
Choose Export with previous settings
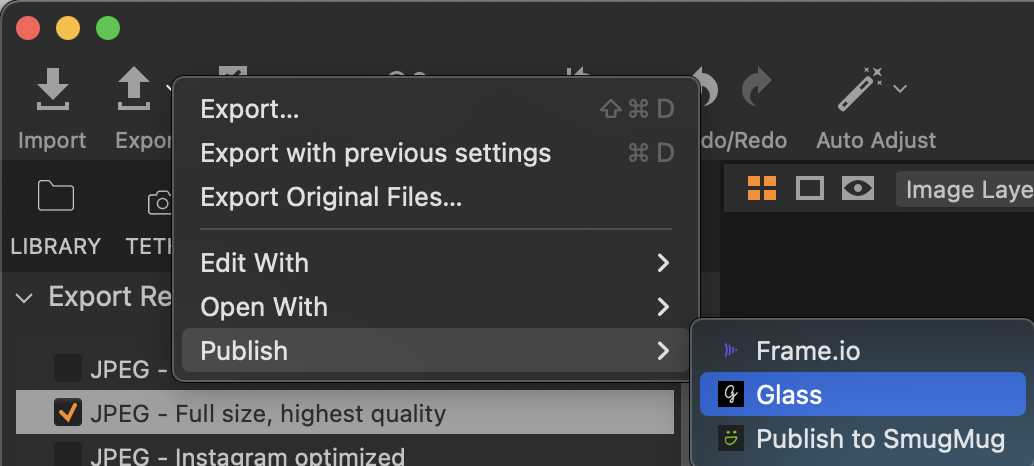tap(435, 153)
